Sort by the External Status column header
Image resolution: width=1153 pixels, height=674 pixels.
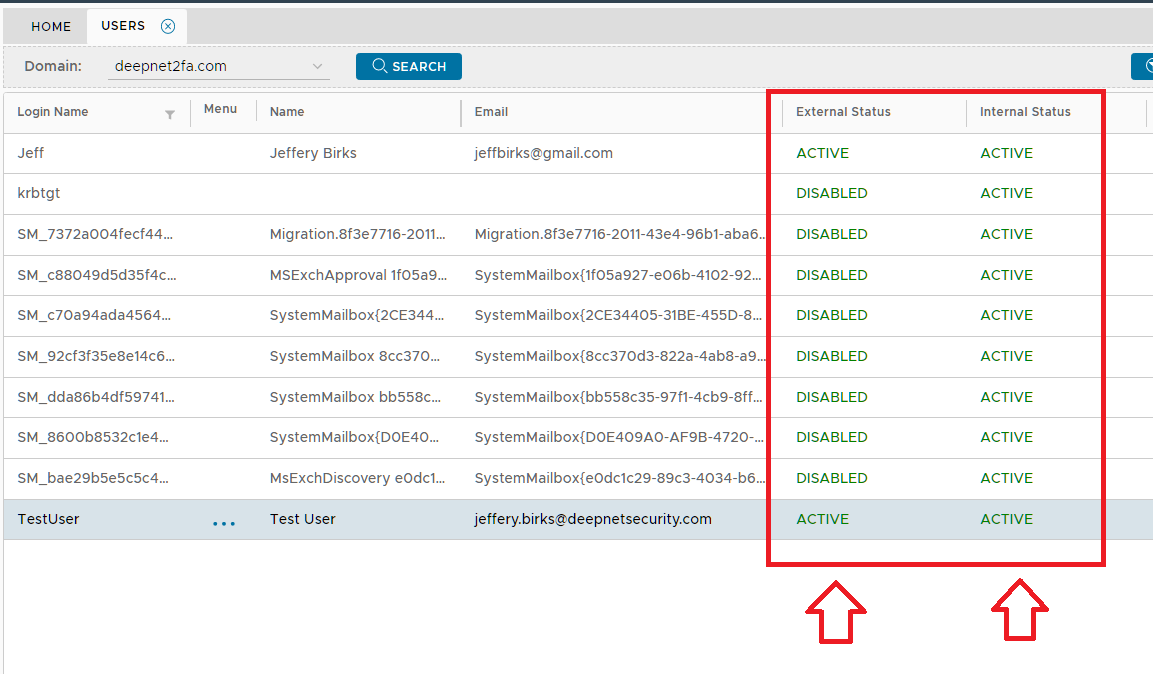coord(843,112)
